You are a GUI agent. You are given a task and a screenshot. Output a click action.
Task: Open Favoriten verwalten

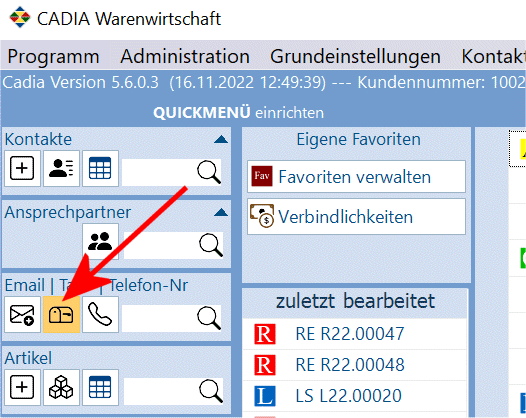[x=357, y=176]
